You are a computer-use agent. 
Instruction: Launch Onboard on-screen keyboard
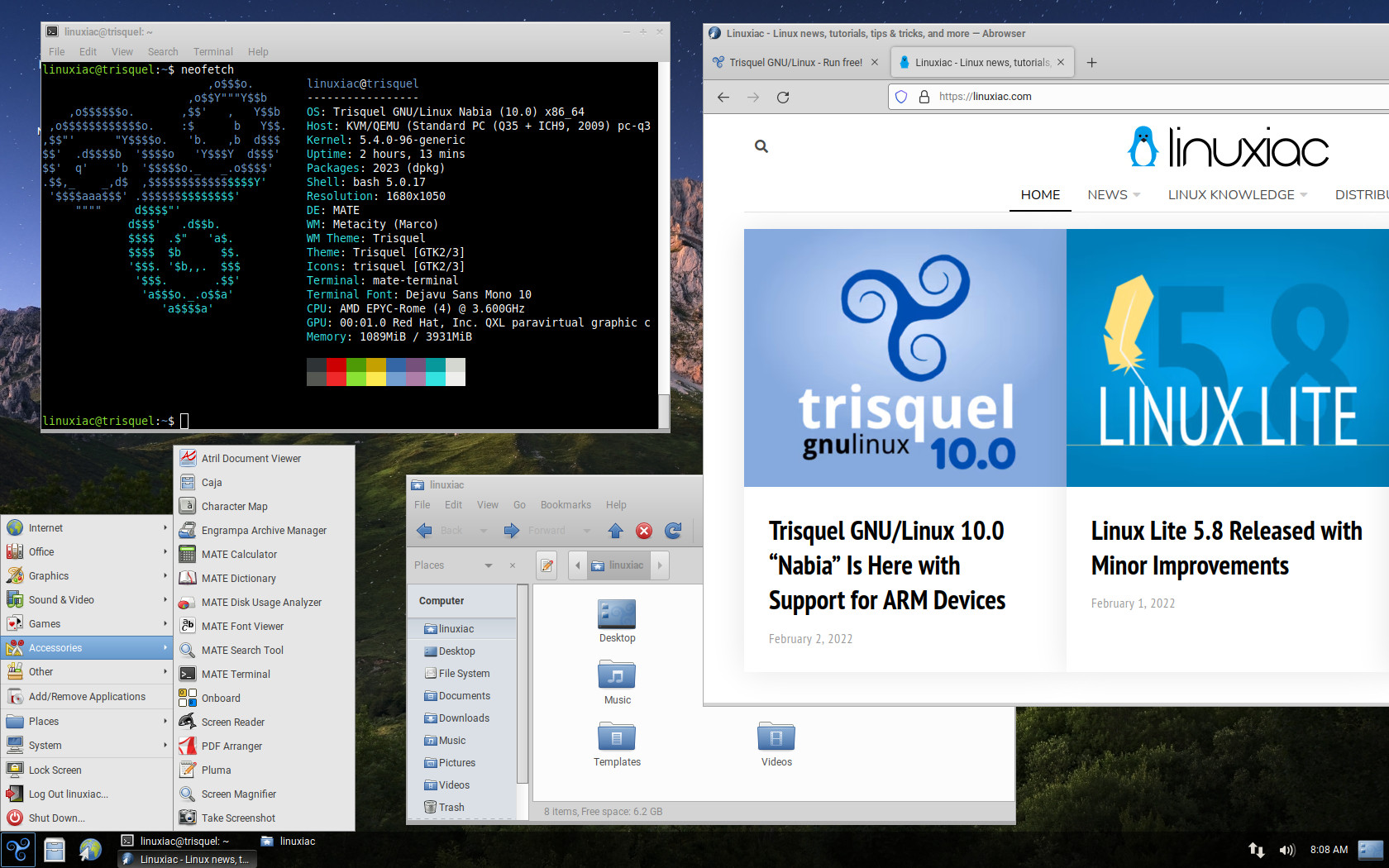click(264, 698)
